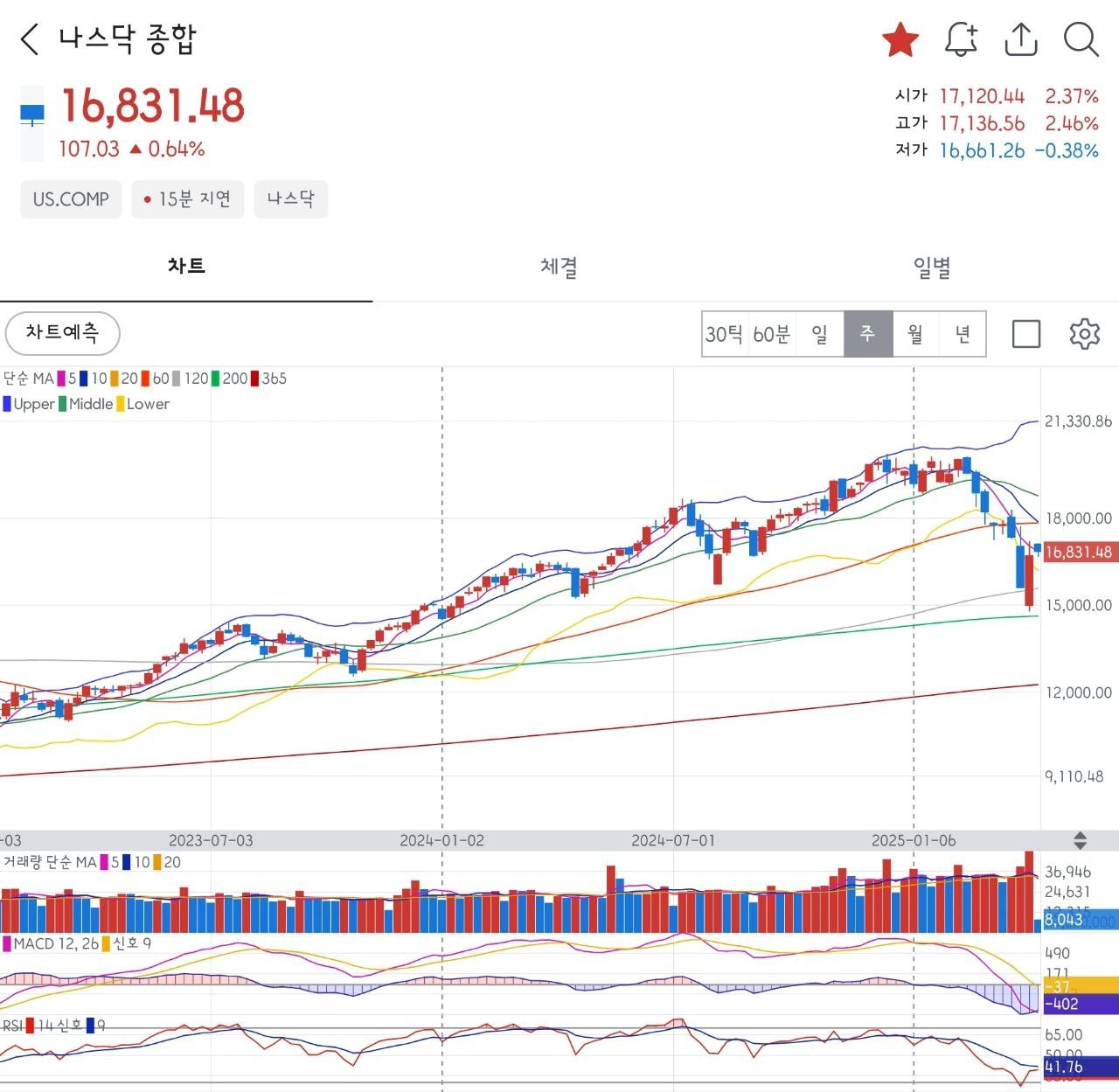1119x1092 pixels.
Task: Click the 나스닥 종합 page title
Action: 128,39
